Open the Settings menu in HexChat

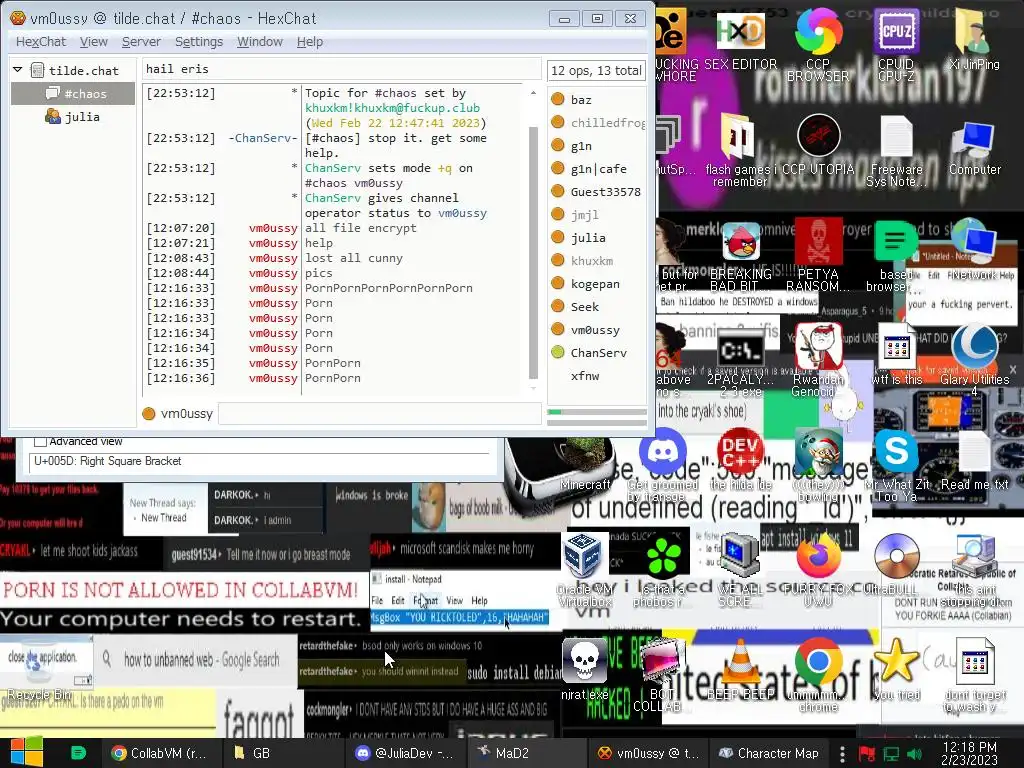[x=199, y=42]
